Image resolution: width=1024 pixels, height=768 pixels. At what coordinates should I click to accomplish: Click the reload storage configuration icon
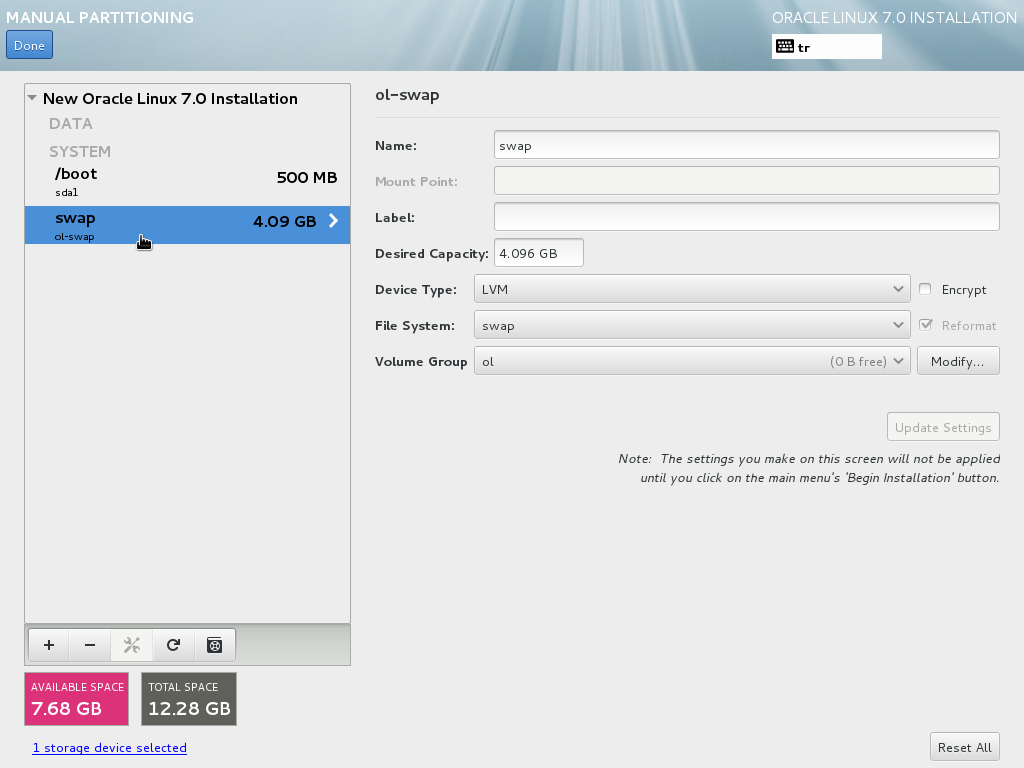pyautogui.click(x=173, y=645)
